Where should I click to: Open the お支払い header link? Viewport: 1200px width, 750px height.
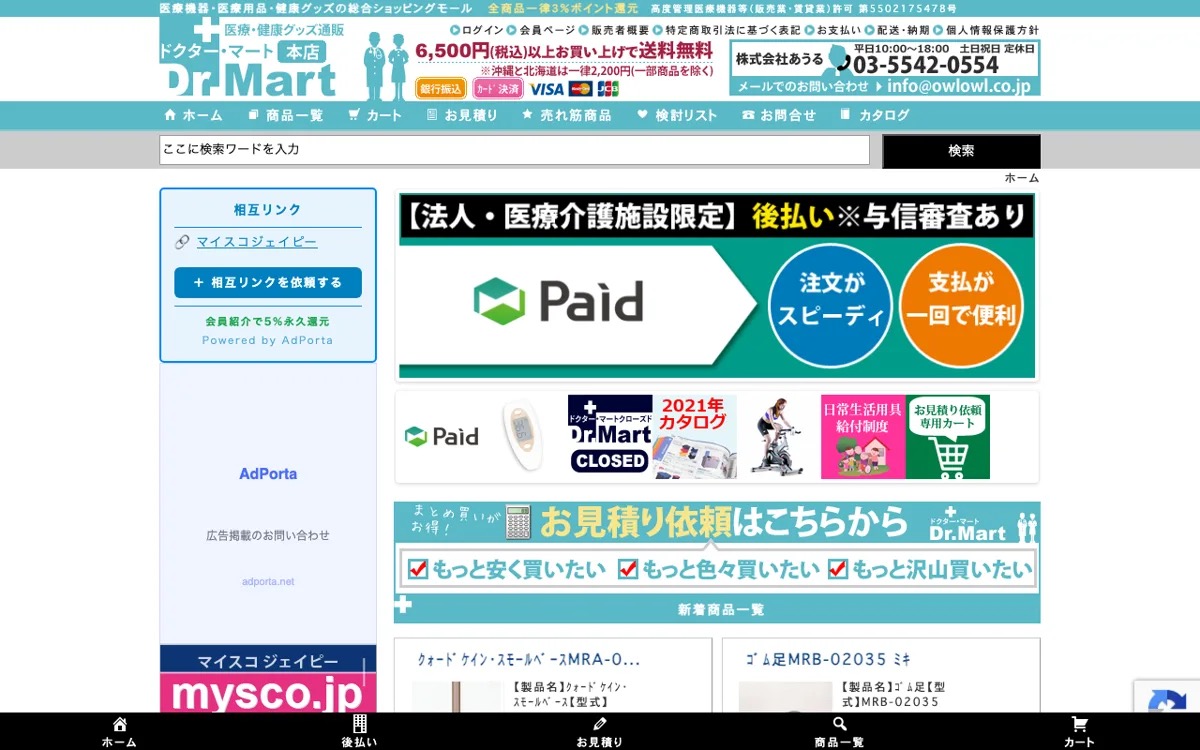pyautogui.click(x=832, y=30)
